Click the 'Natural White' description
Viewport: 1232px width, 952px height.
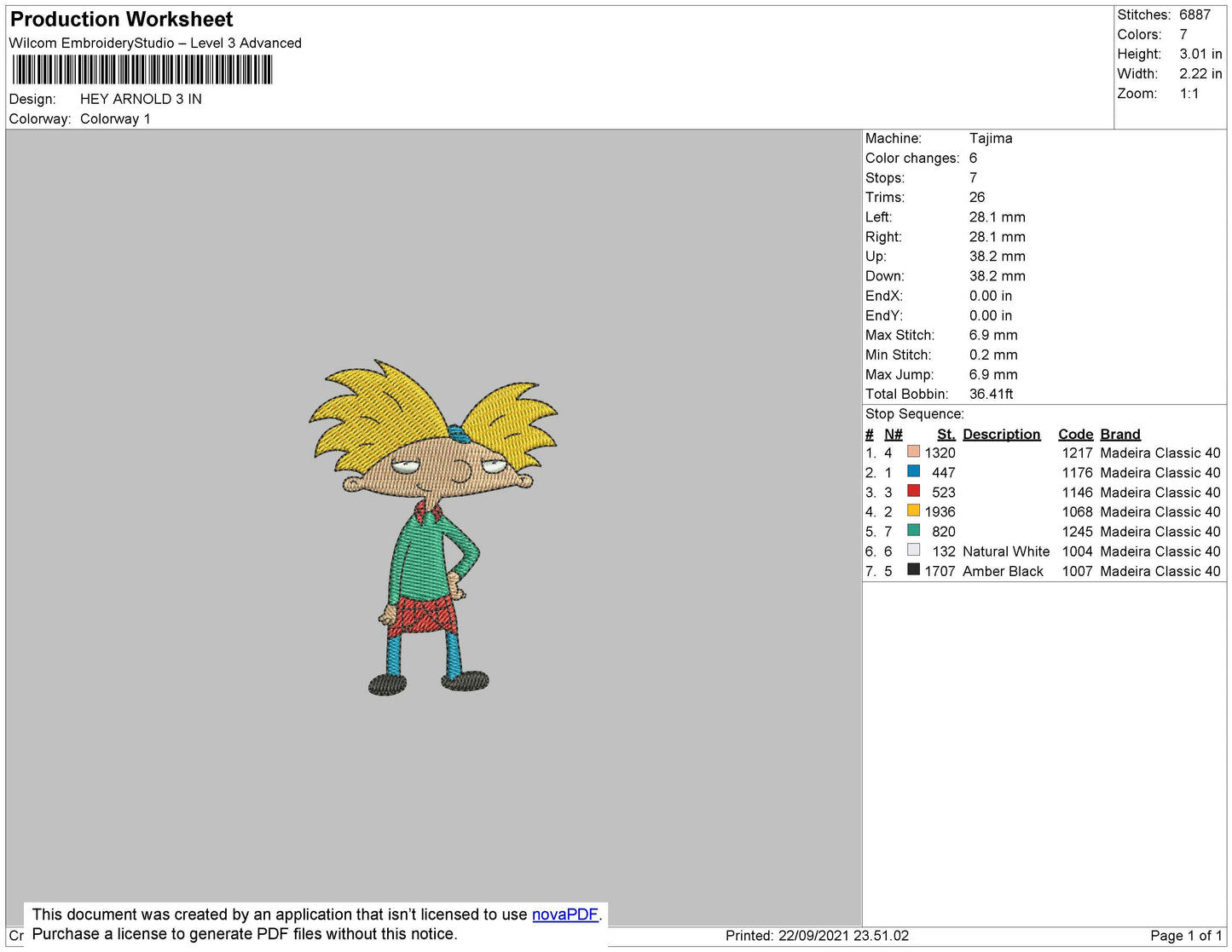(x=1006, y=551)
